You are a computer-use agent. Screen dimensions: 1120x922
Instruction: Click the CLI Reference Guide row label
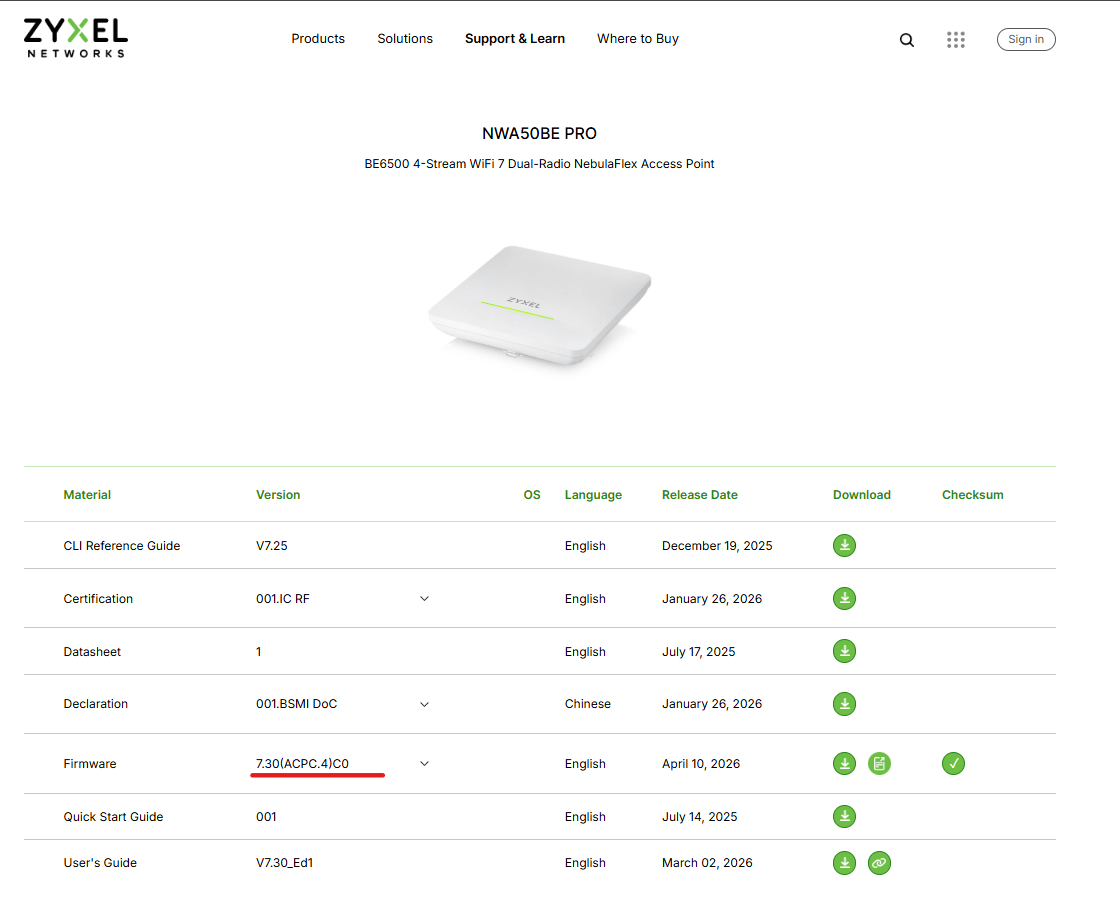(121, 546)
